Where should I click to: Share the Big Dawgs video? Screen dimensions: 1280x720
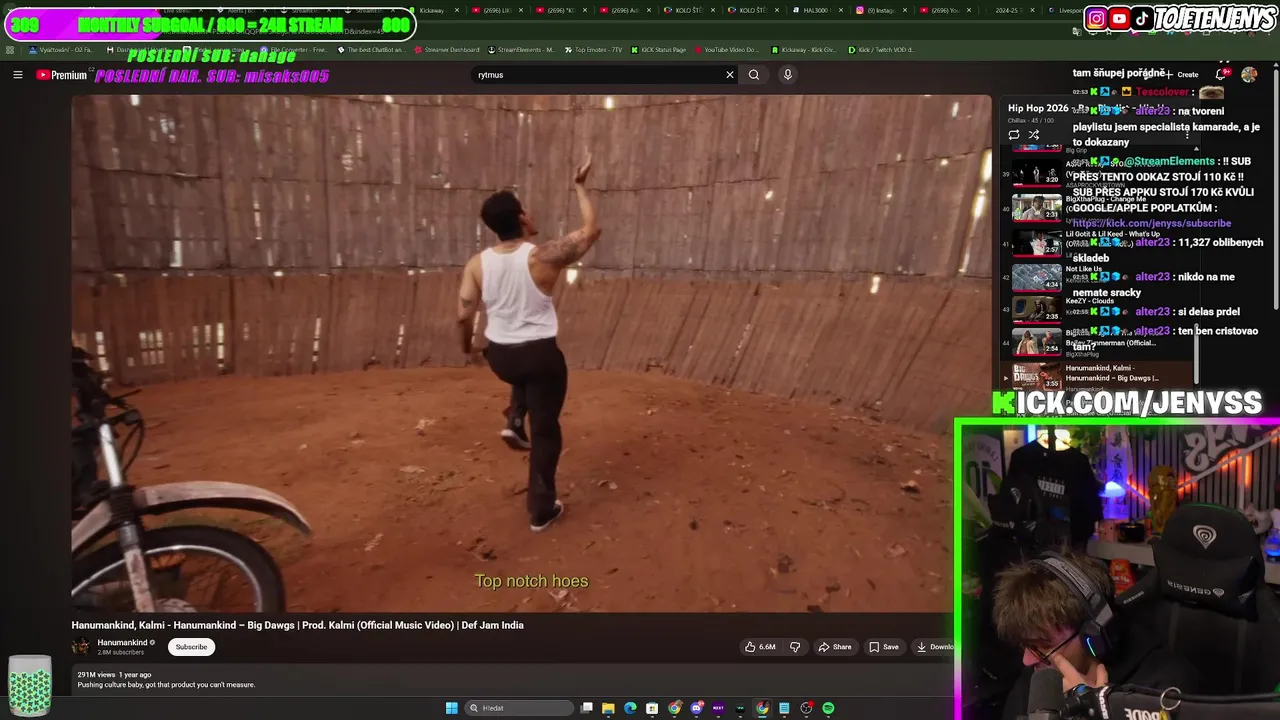(835, 647)
